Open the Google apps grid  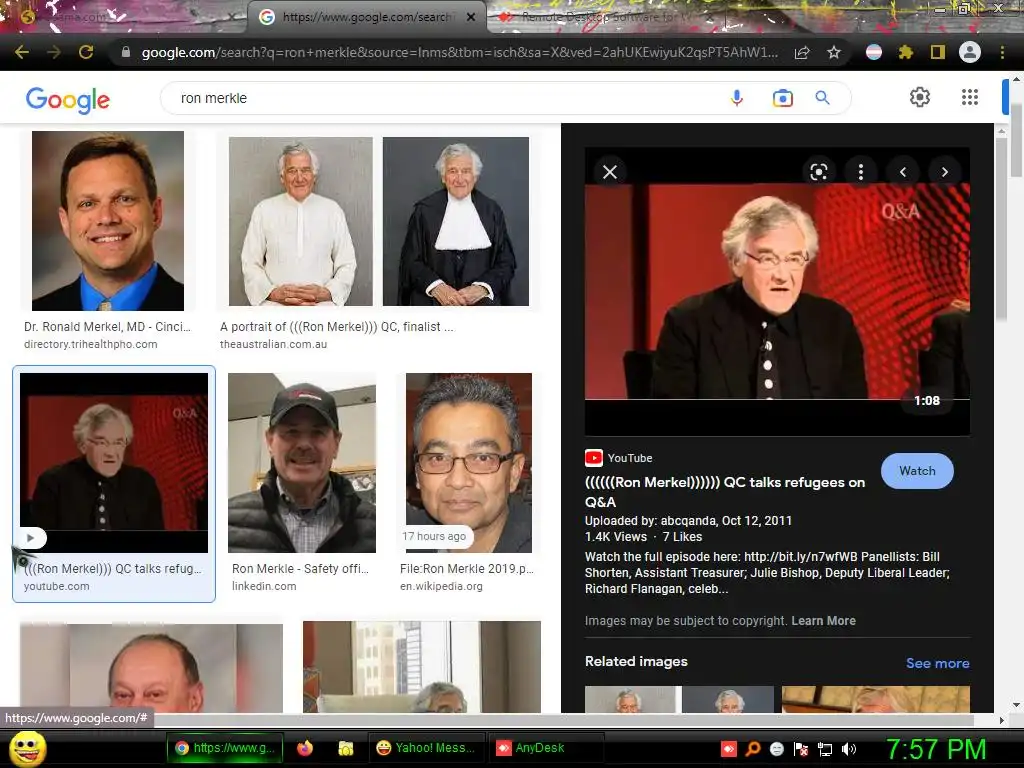coord(970,97)
